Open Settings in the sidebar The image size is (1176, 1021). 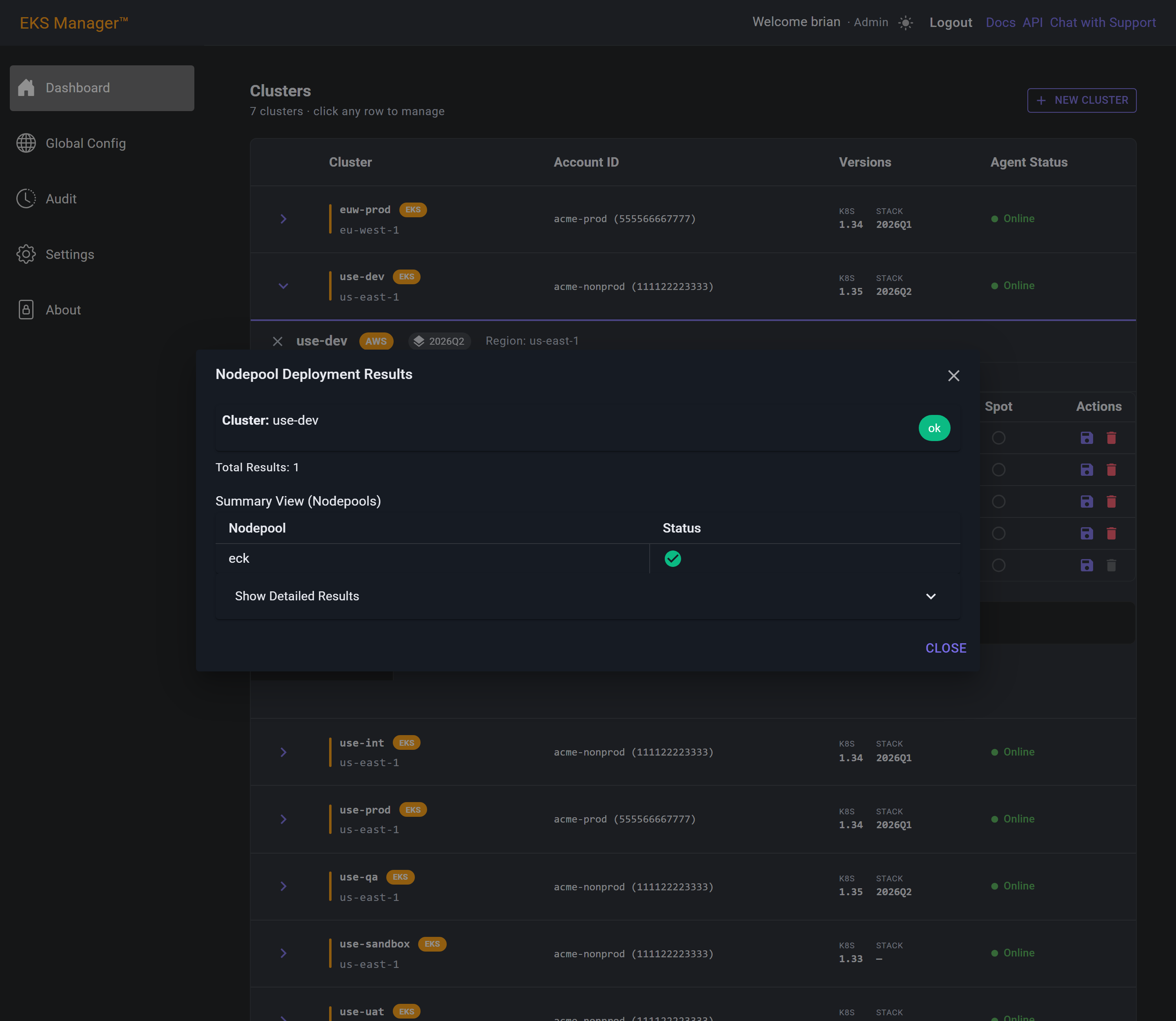[102, 254]
